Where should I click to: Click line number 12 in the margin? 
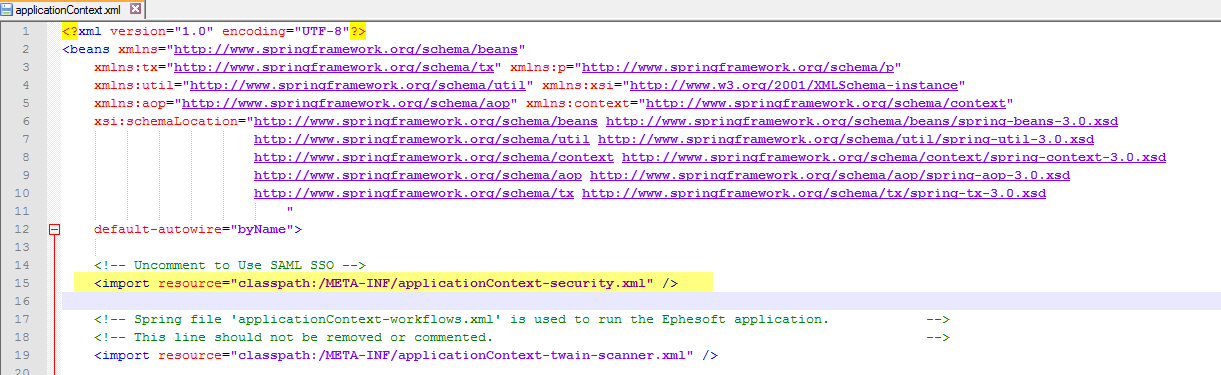(x=22, y=229)
